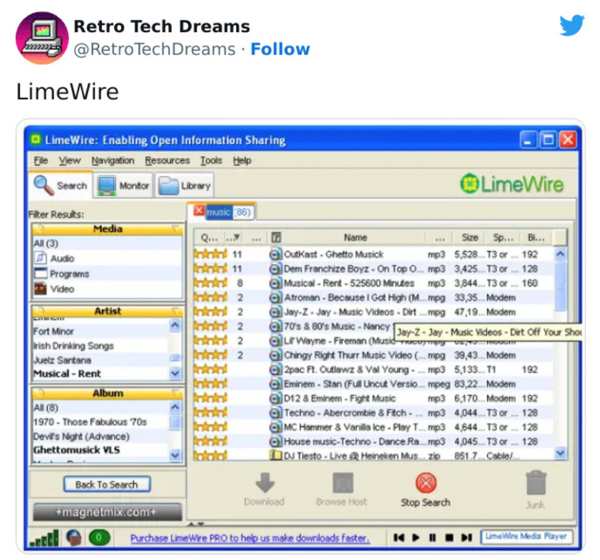
Task: Sort by the Quality column header
Action: (209, 237)
